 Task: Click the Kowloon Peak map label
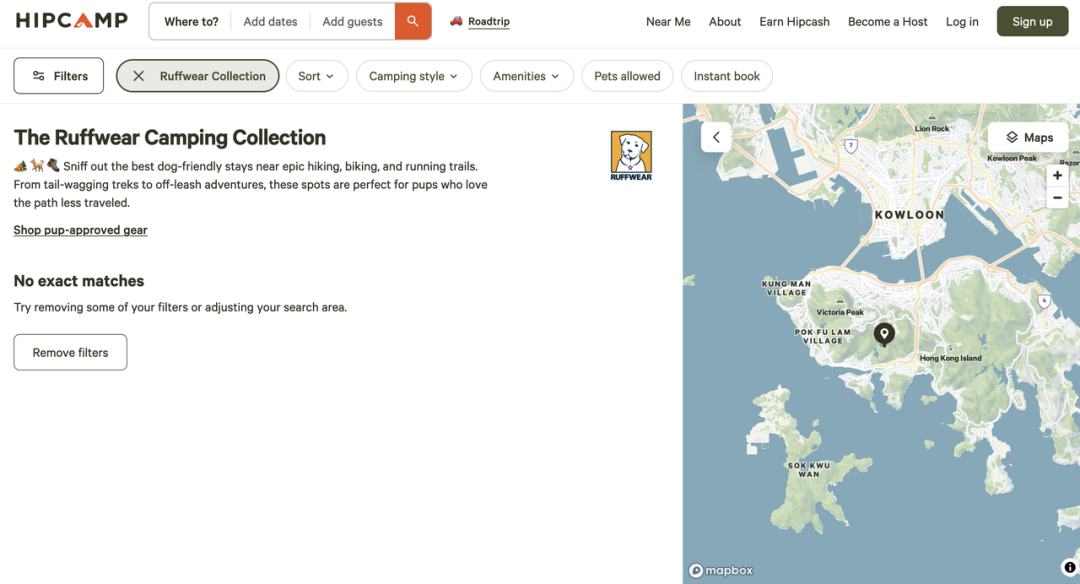click(1012, 158)
